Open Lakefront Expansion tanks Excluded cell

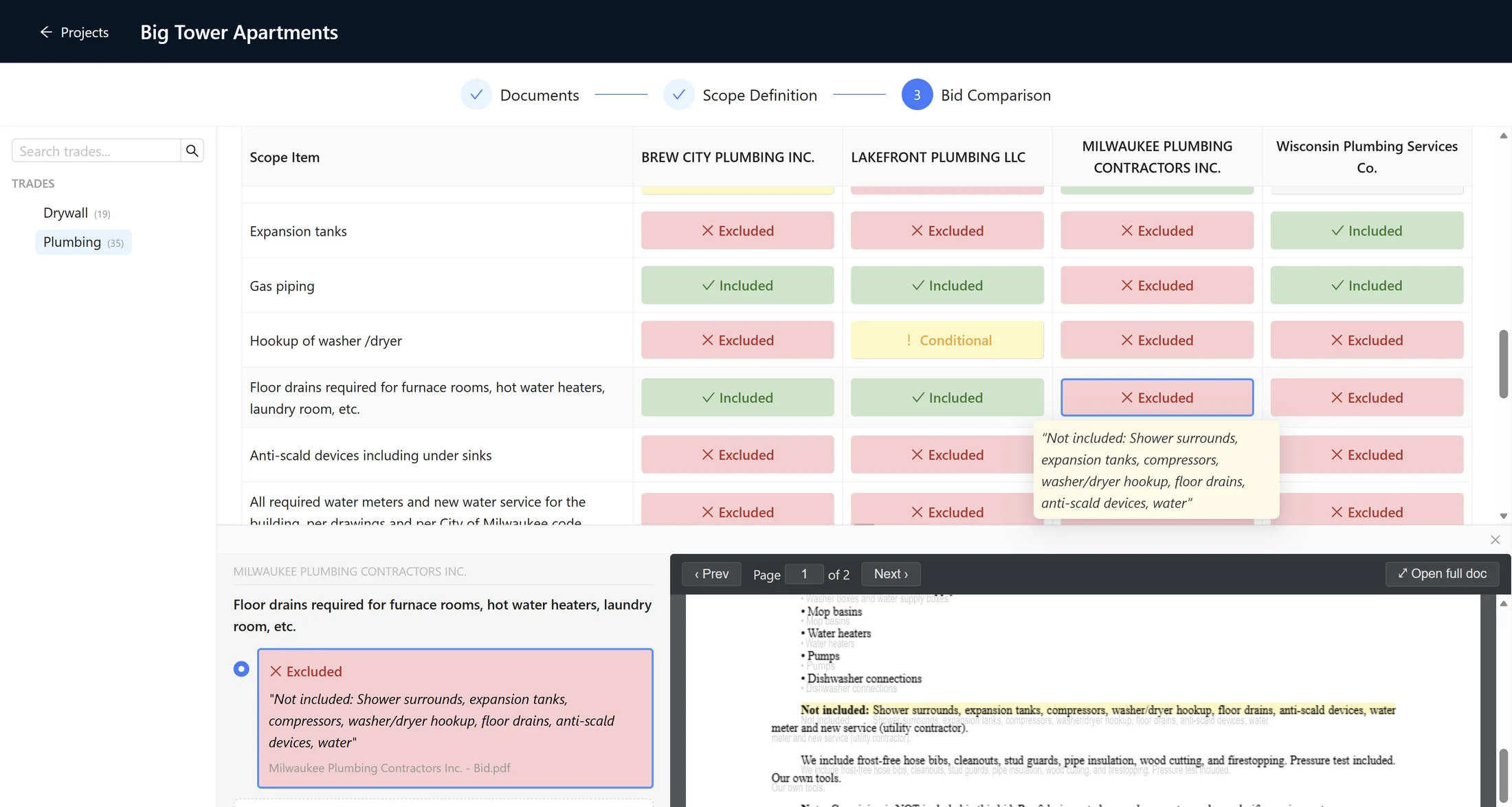point(947,230)
